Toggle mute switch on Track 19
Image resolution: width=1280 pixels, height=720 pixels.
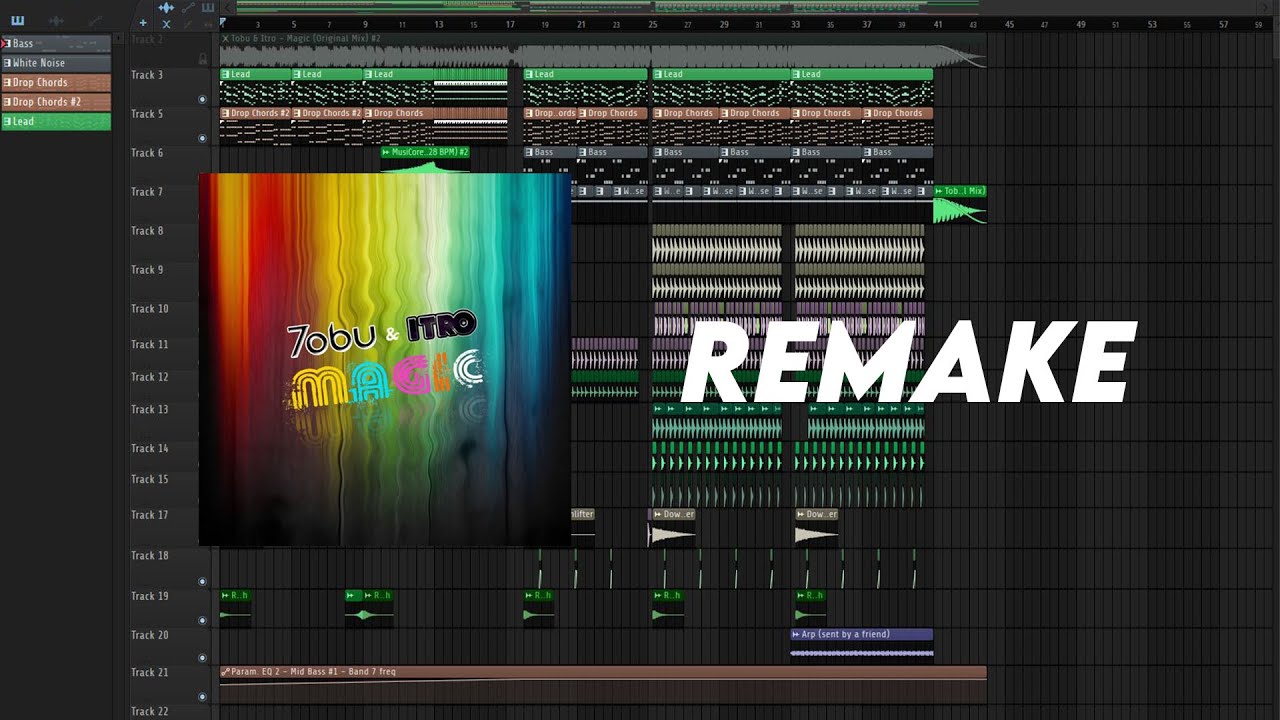pyautogui.click(x=203, y=620)
